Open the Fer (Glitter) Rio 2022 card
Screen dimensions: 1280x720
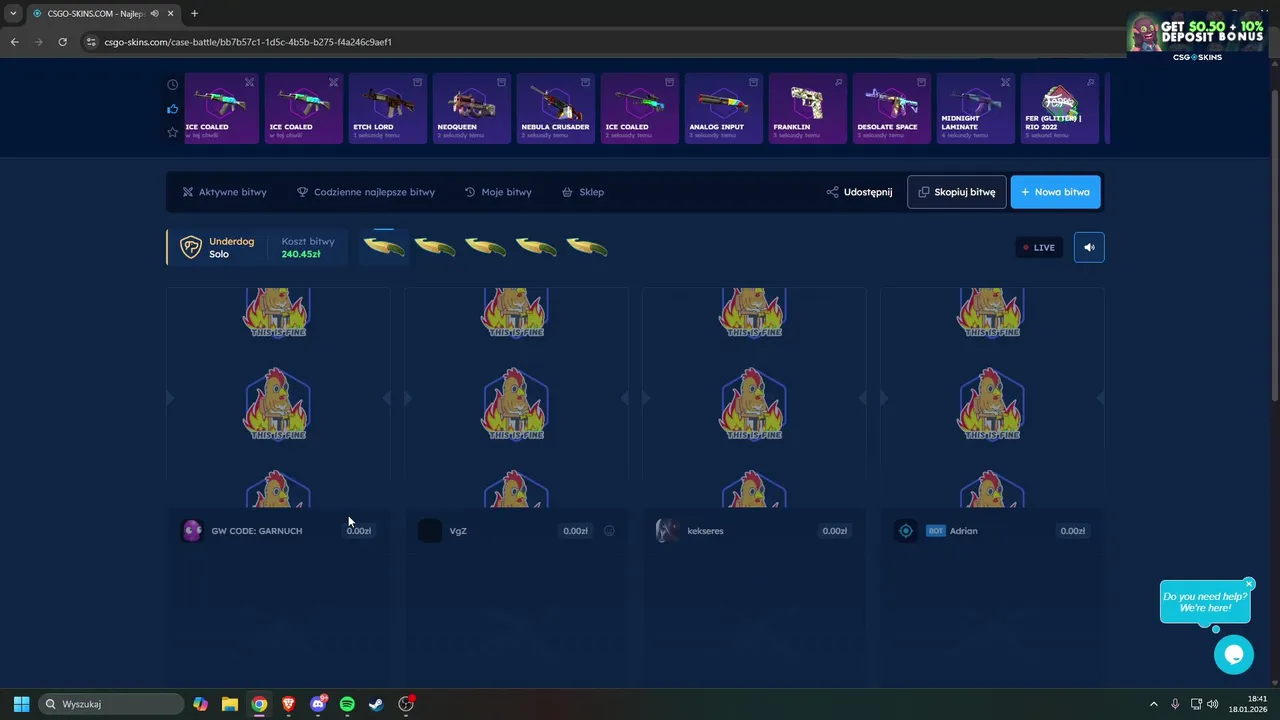(1060, 108)
